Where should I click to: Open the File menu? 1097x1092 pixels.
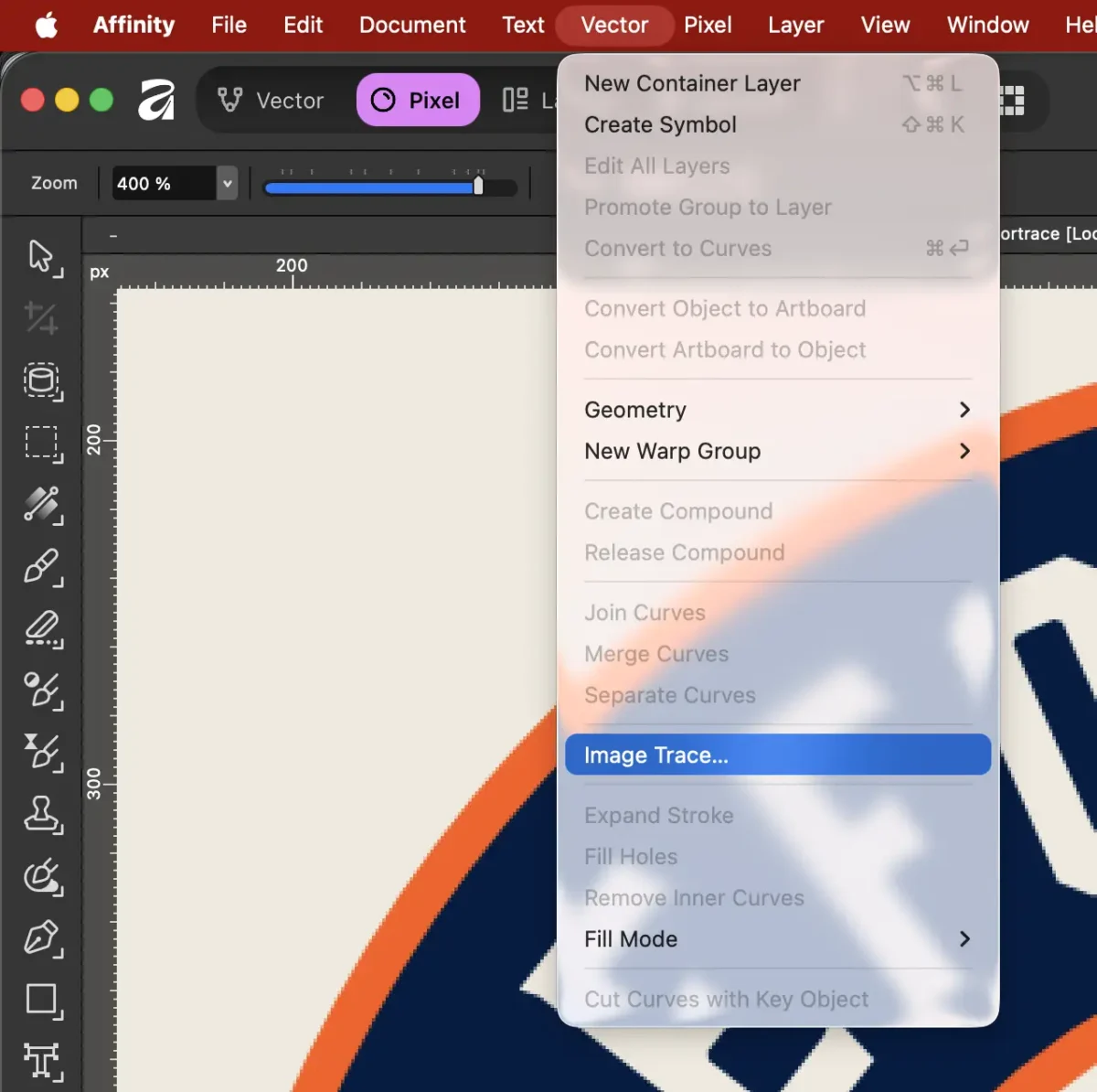[x=229, y=25]
